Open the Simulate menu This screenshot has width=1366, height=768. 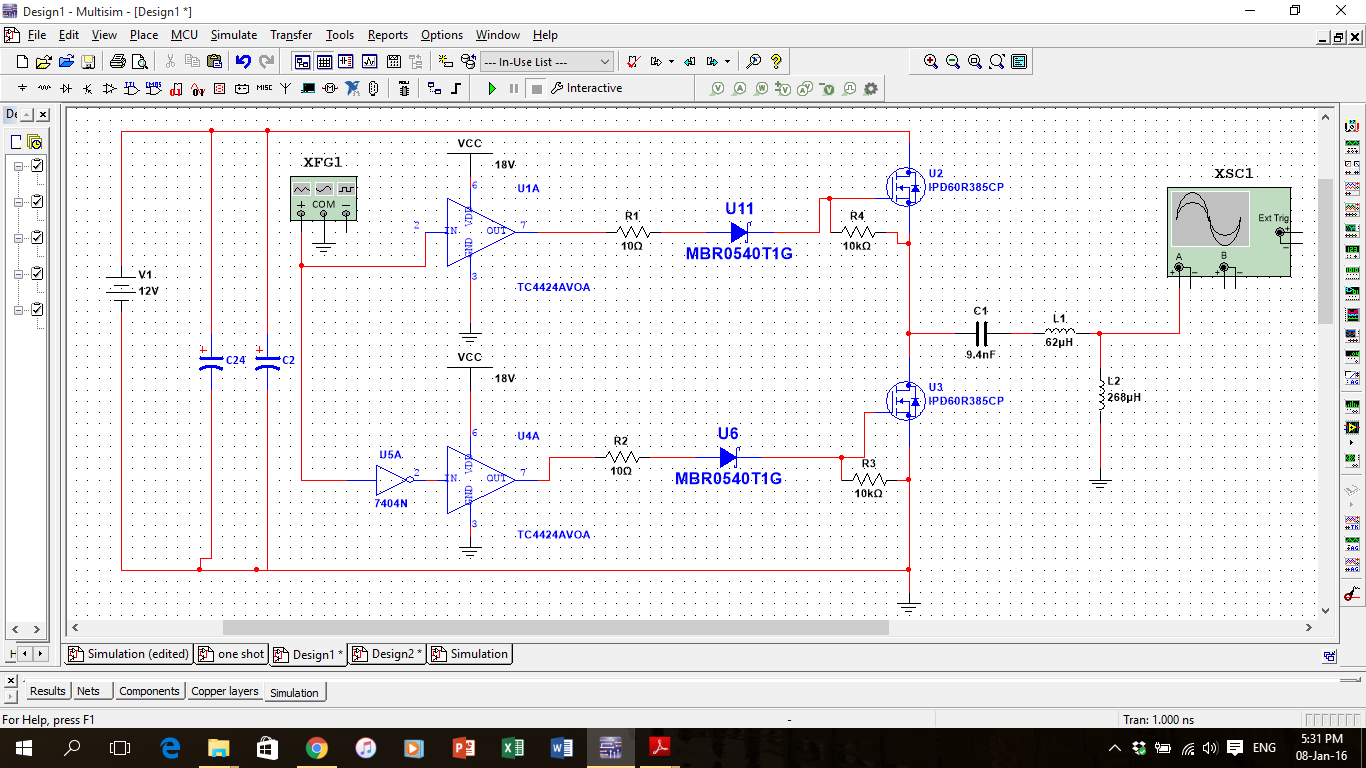click(233, 35)
